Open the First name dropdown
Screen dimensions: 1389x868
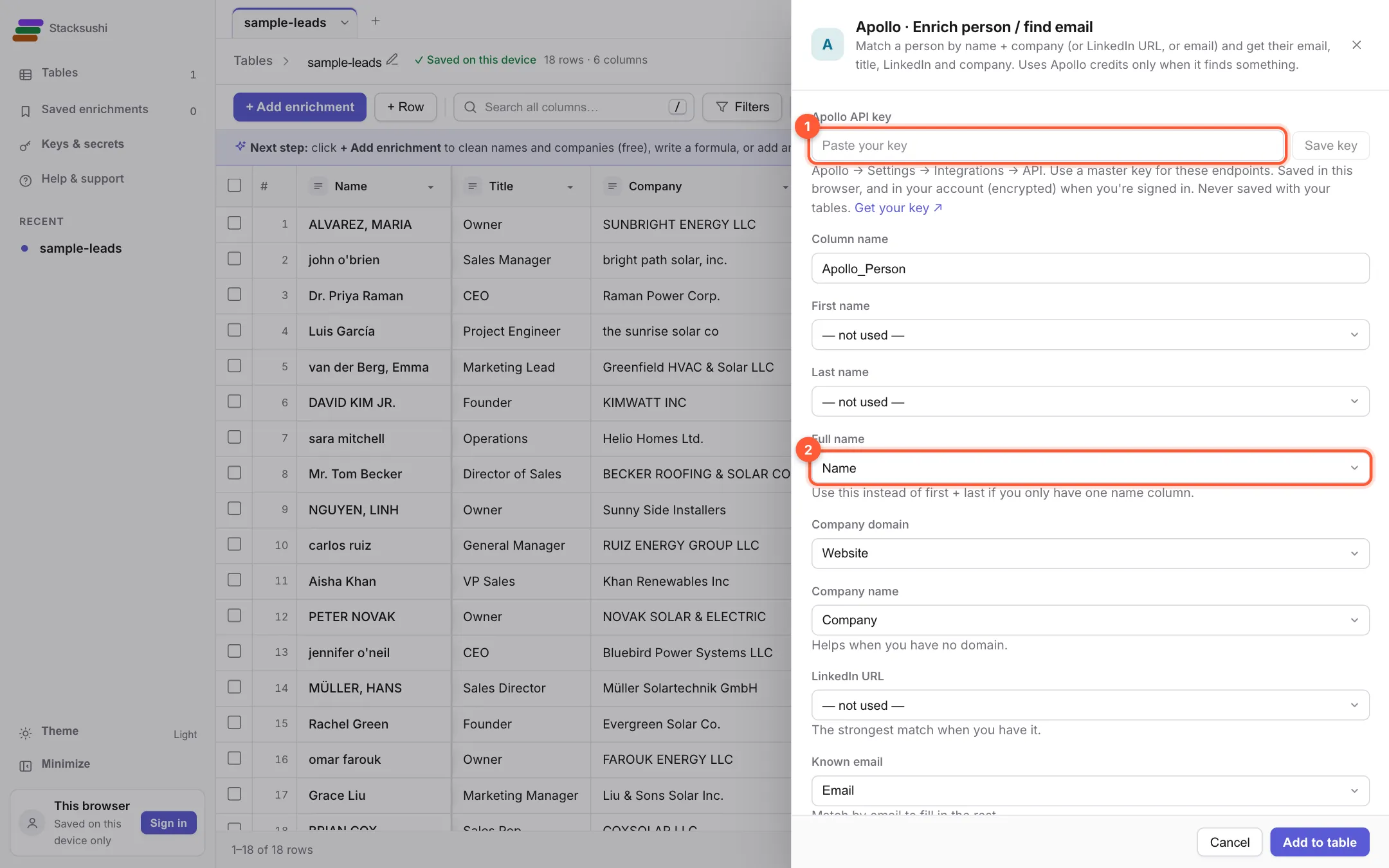click(1090, 335)
